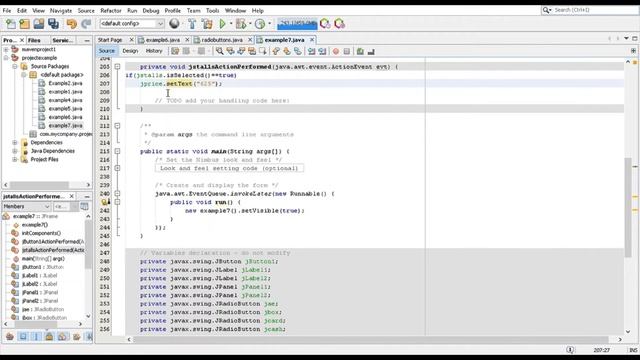Toggle Show Inherited Members filter in Navigator
The height and width of the screenshot is (360, 640).
click(x=10, y=337)
